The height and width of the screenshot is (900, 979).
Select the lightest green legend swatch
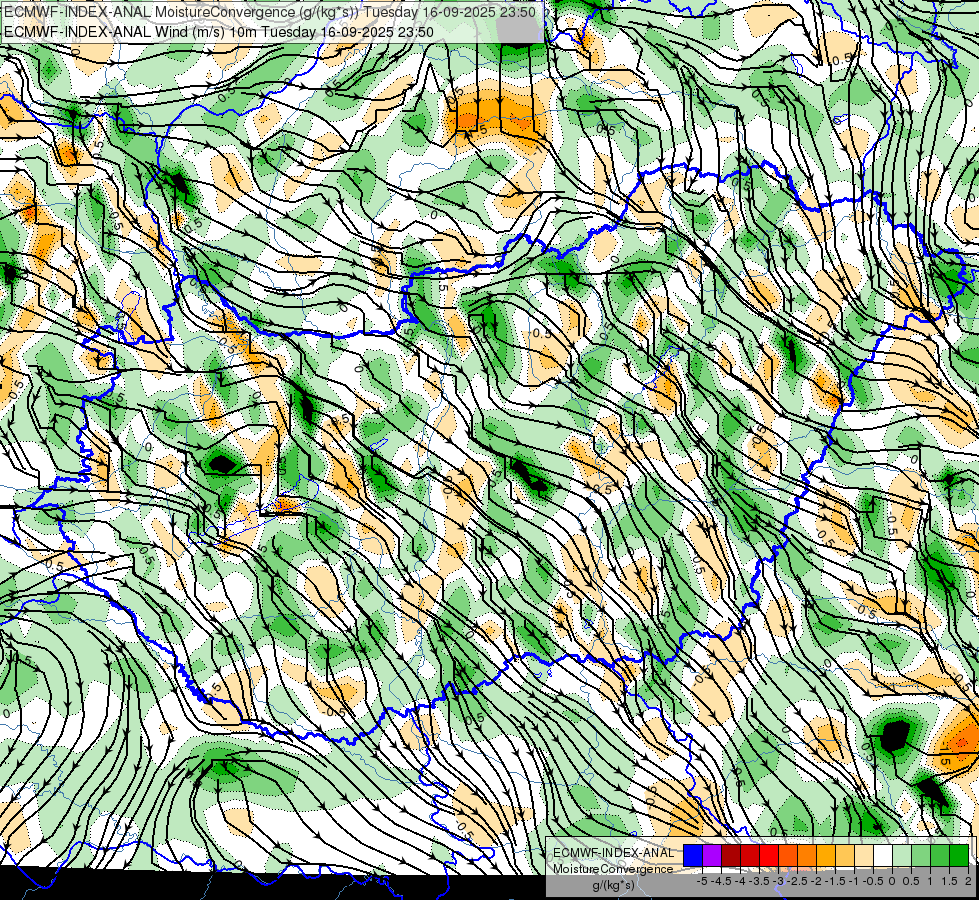(902, 856)
